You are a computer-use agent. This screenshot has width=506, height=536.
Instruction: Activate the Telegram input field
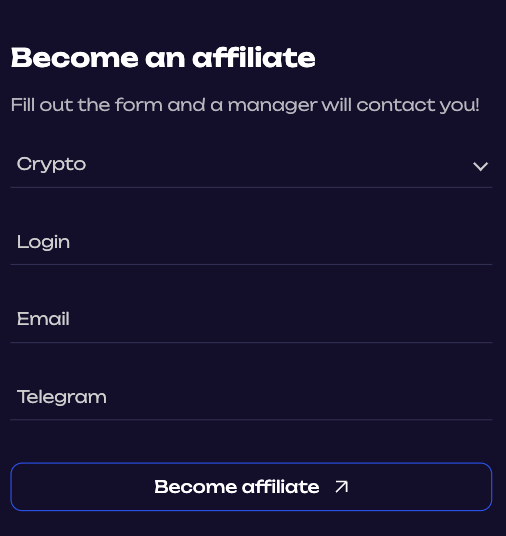pyautogui.click(x=251, y=397)
